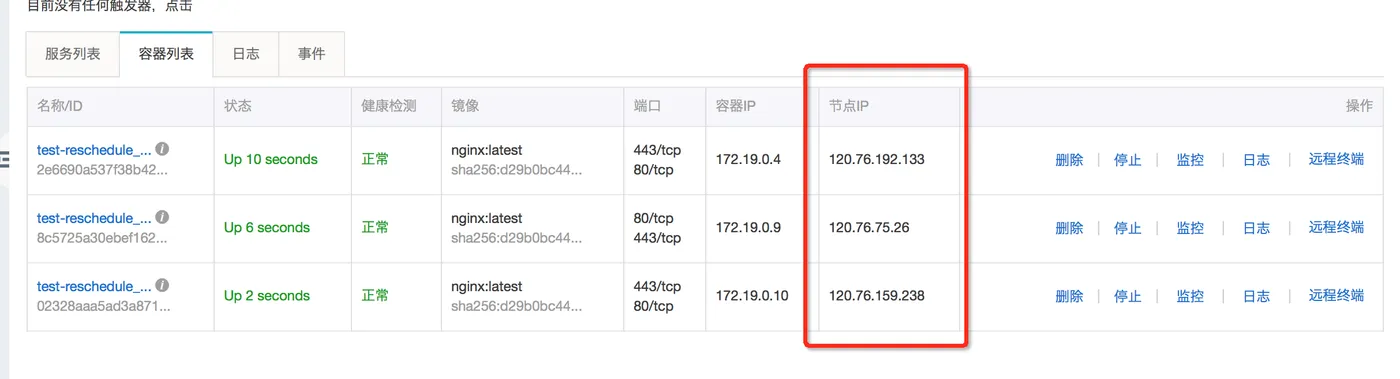Click the 节点IP column header
The image size is (1400, 379).
pos(848,106)
